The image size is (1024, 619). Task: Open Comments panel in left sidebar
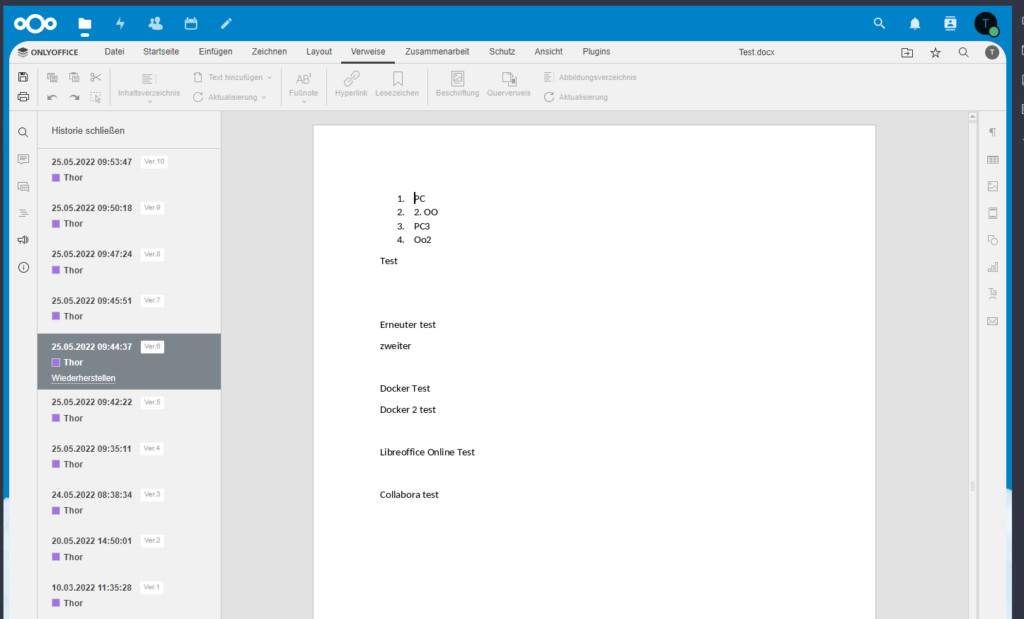tap(23, 159)
